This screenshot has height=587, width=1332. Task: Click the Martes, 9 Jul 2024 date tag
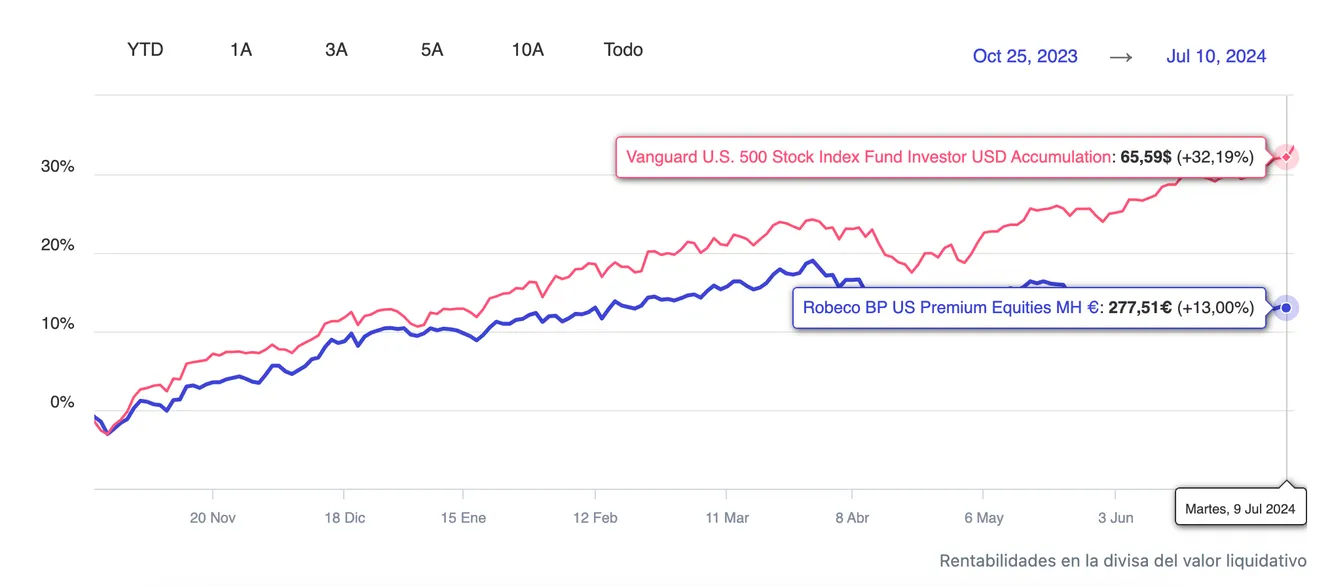click(x=1240, y=509)
